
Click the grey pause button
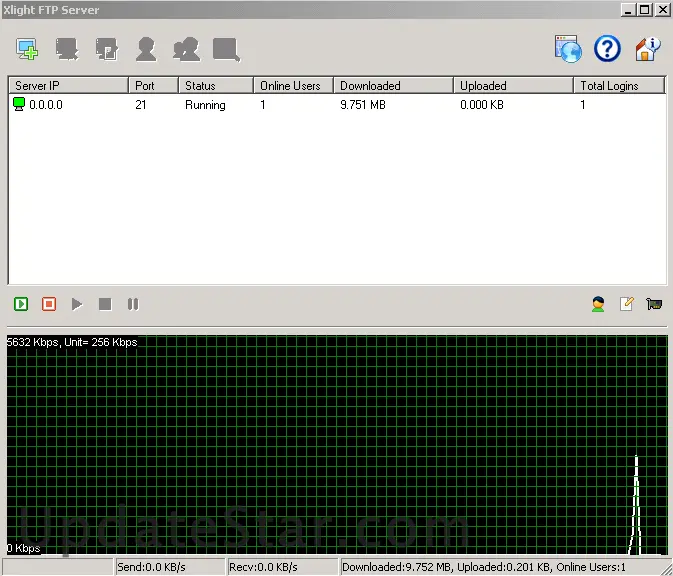coord(133,304)
